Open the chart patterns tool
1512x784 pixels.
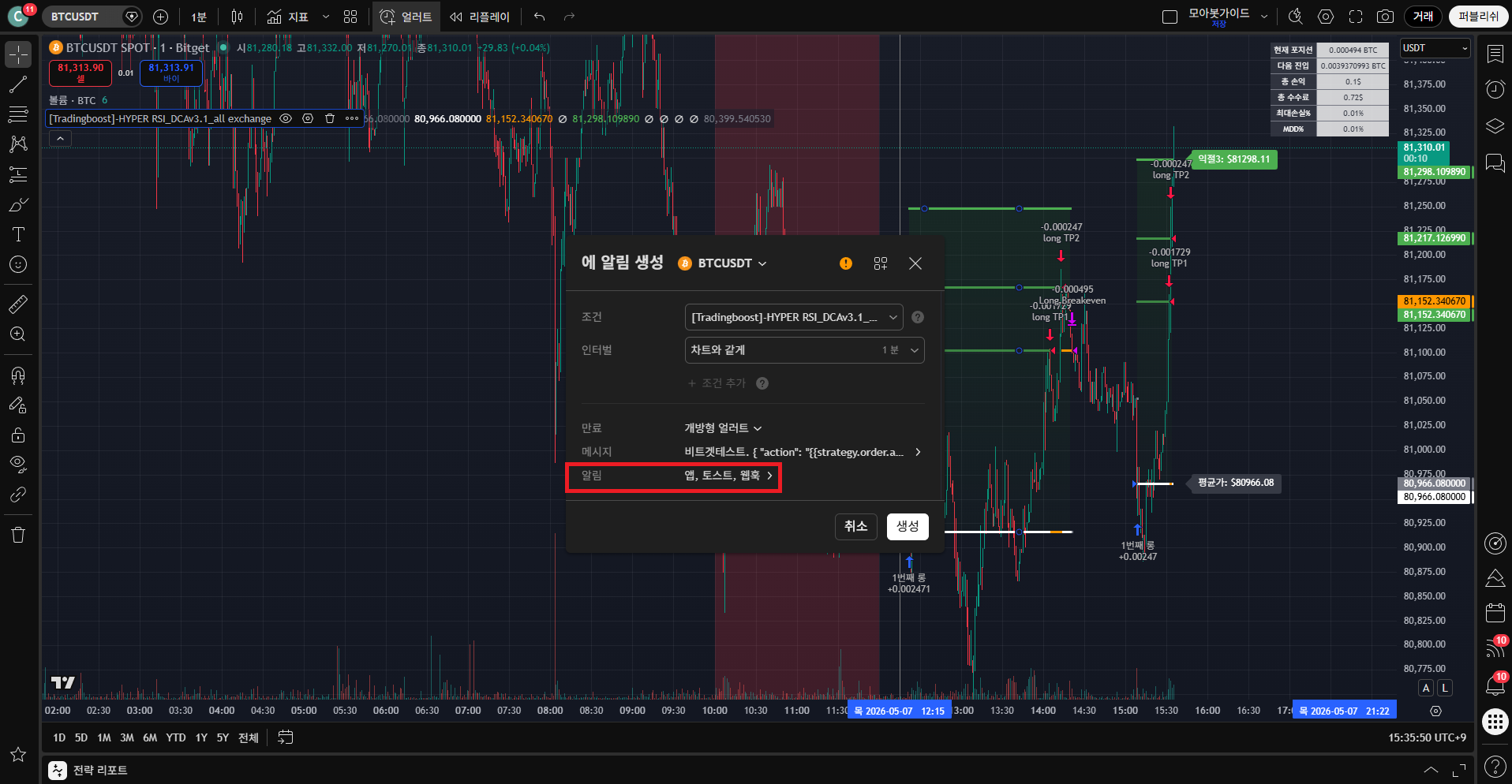coord(18,144)
